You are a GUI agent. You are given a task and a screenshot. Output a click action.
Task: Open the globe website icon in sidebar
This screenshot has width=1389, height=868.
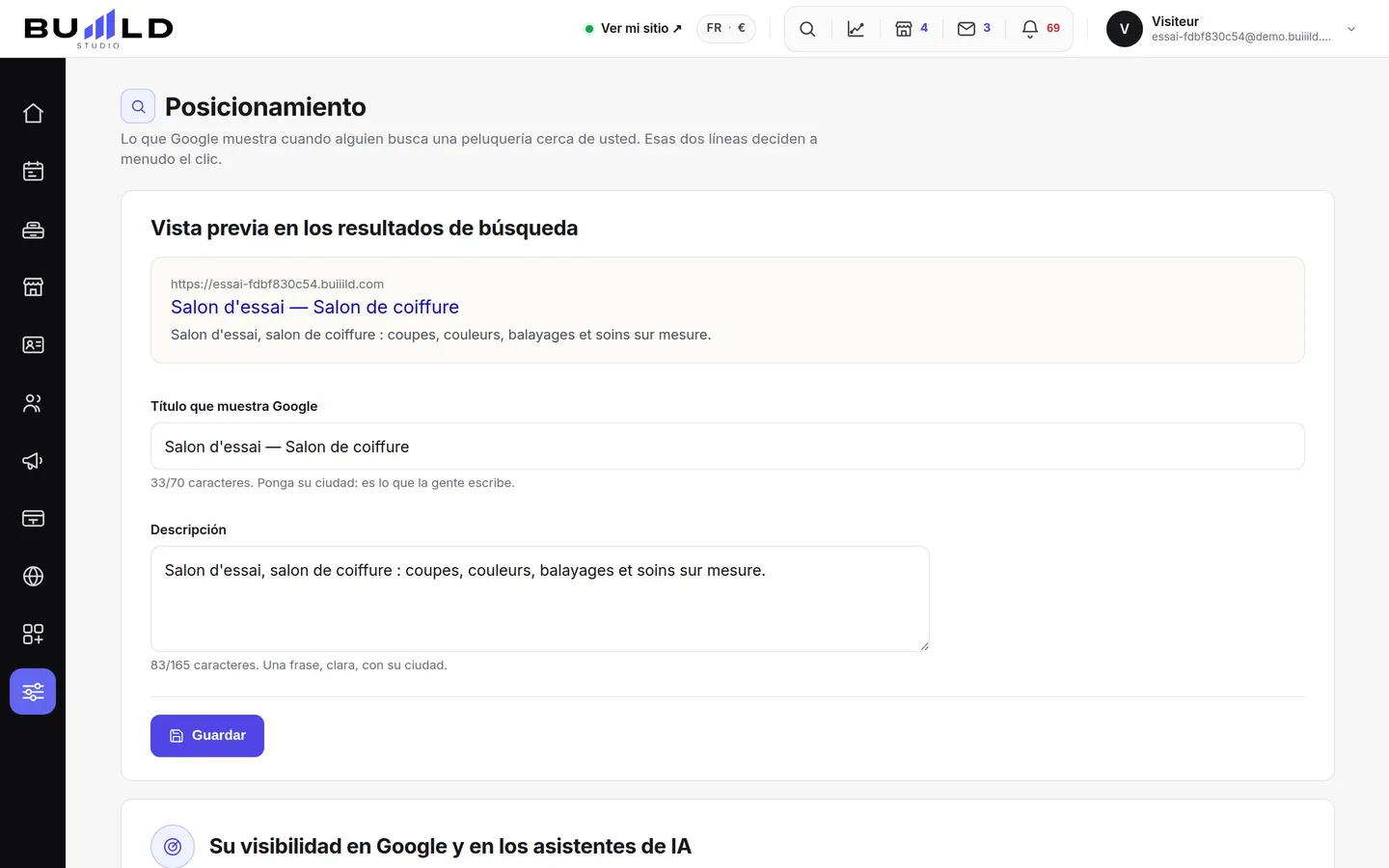point(33,577)
